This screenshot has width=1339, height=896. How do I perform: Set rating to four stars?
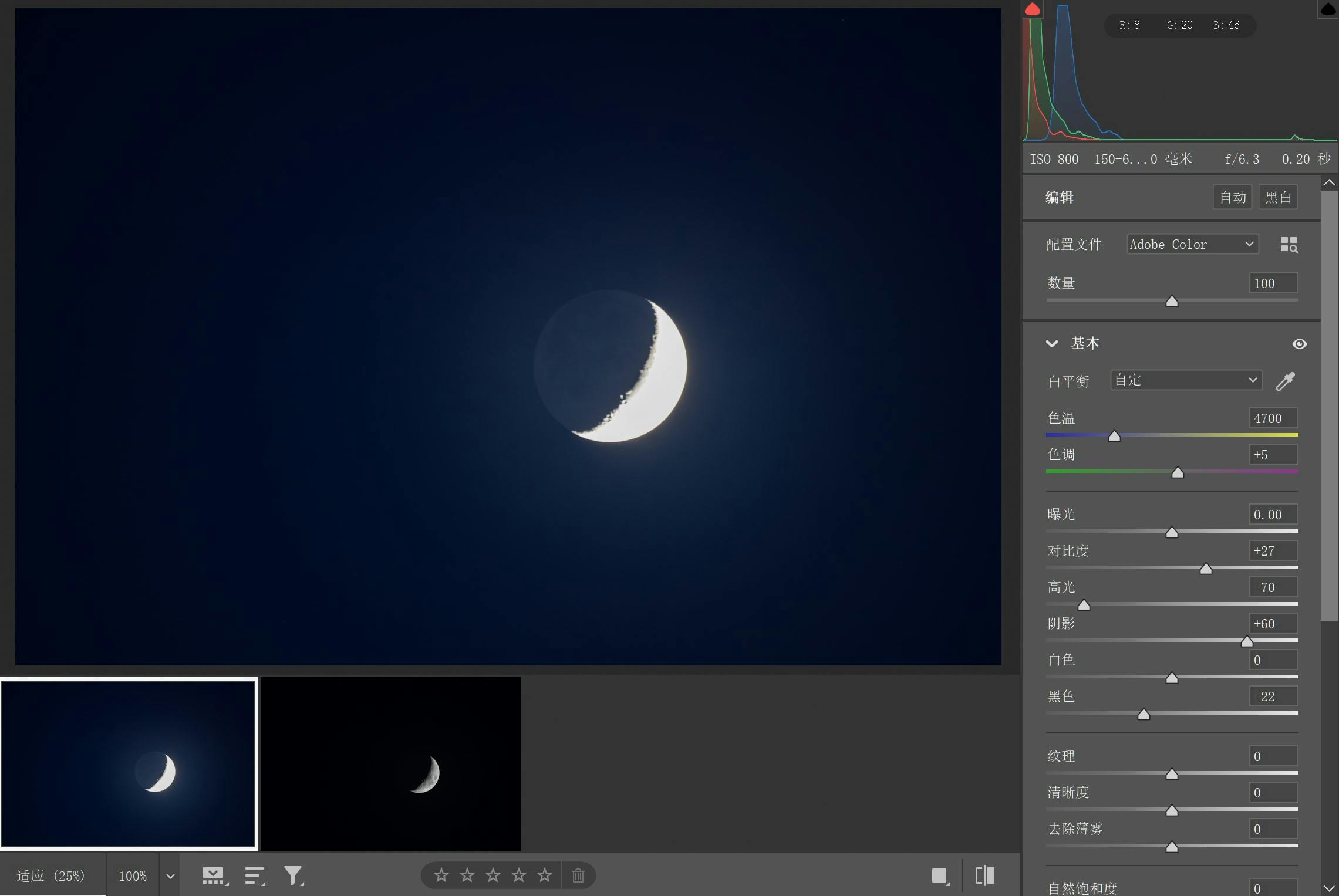click(519, 875)
